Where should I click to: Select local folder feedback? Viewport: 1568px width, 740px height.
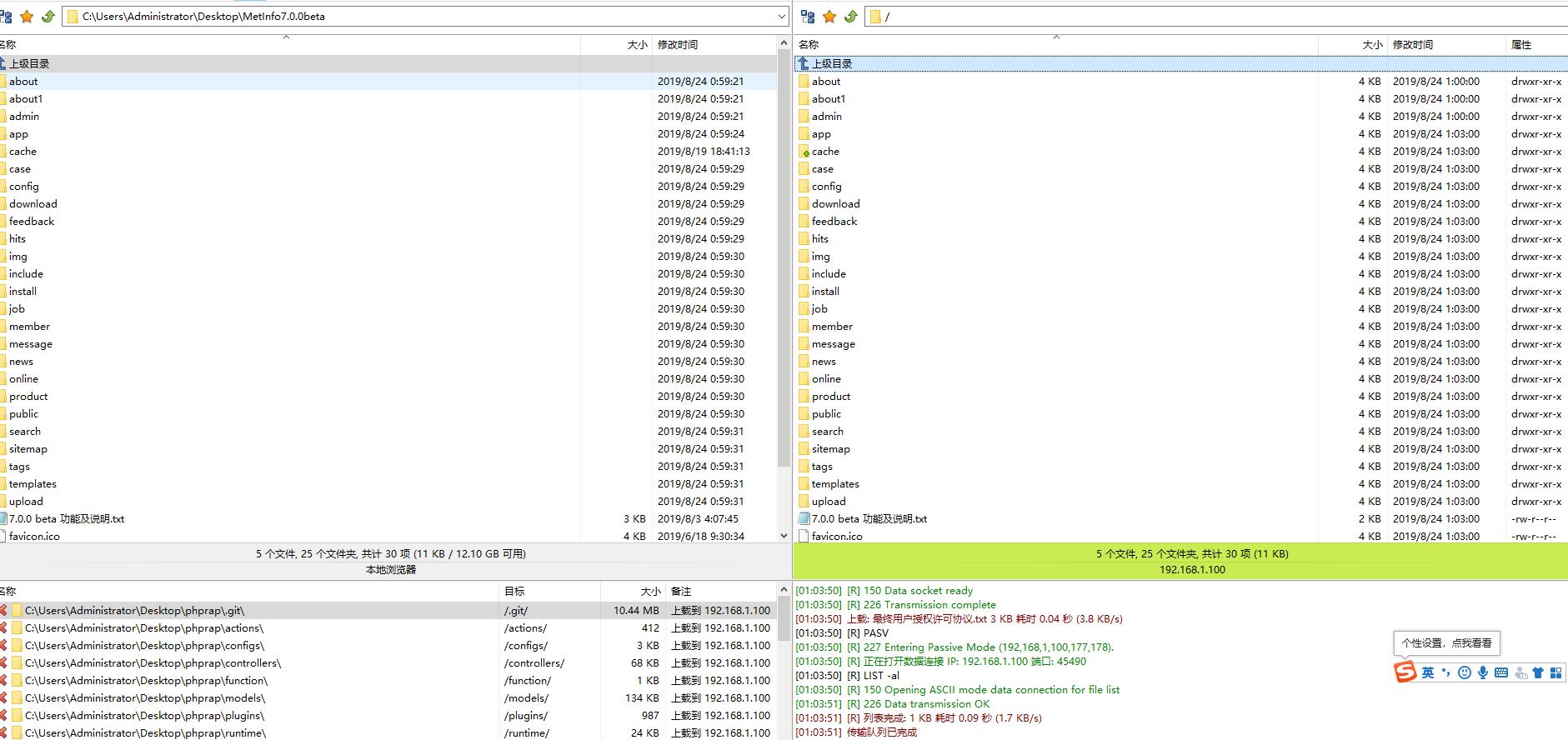point(32,222)
